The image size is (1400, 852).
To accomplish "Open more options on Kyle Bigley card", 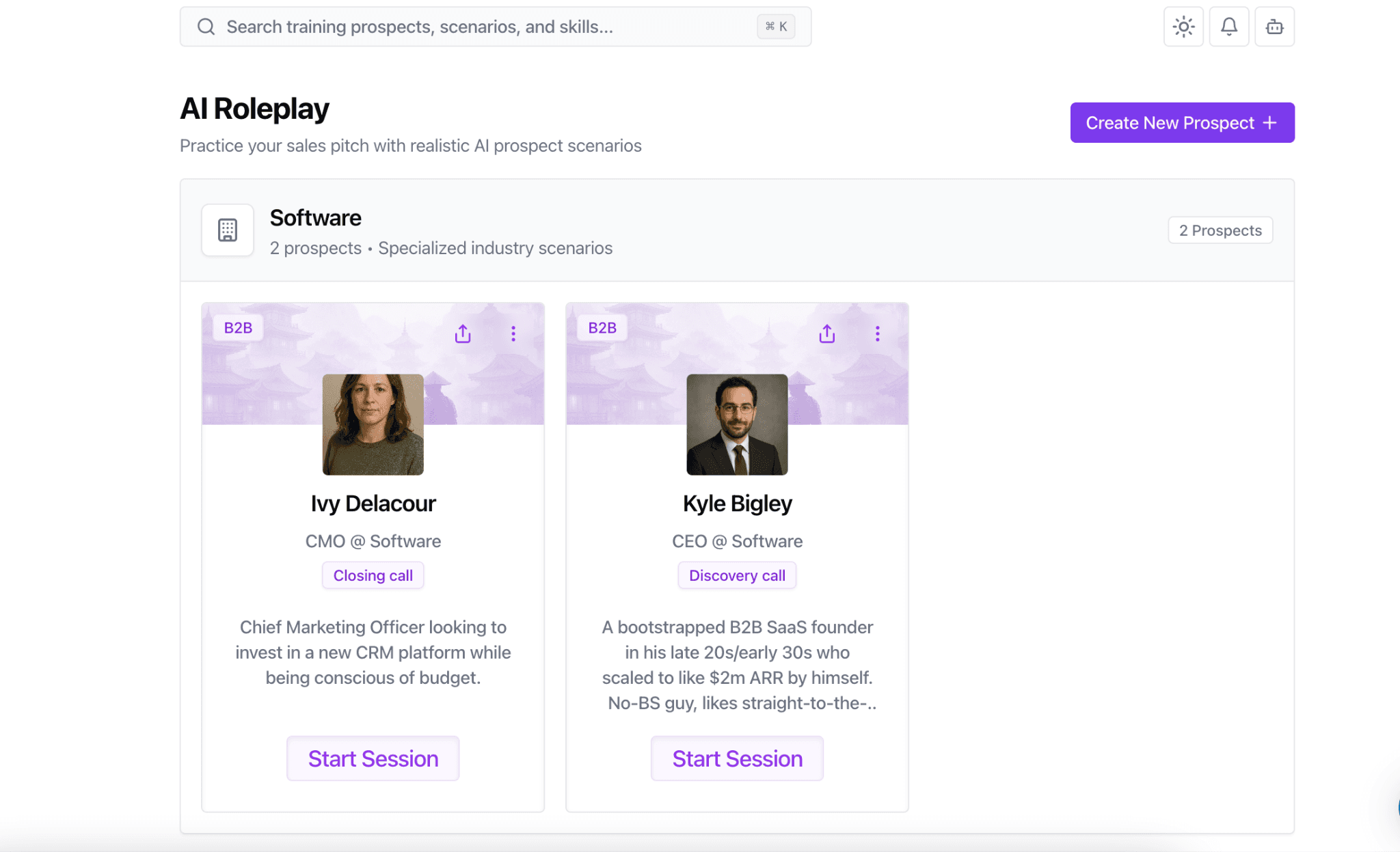I will click(878, 333).
